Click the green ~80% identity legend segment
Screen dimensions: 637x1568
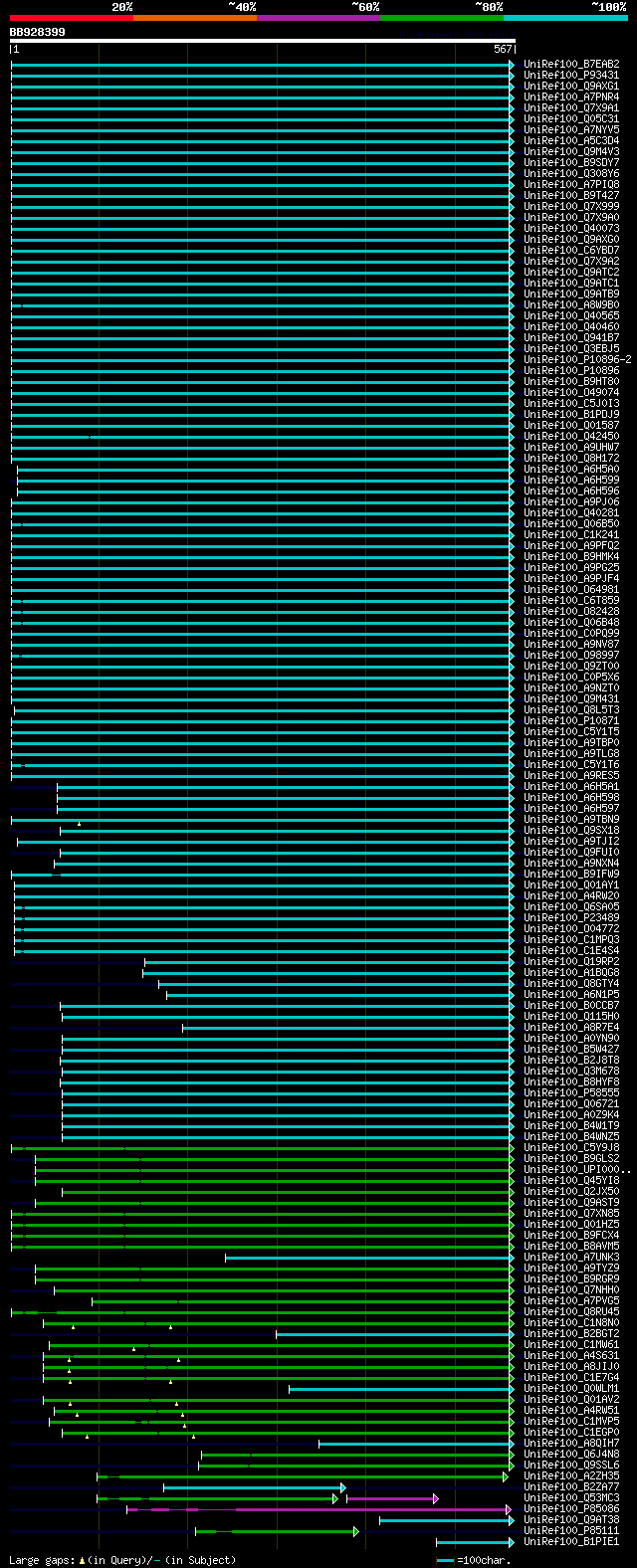[x=442, y=17]
